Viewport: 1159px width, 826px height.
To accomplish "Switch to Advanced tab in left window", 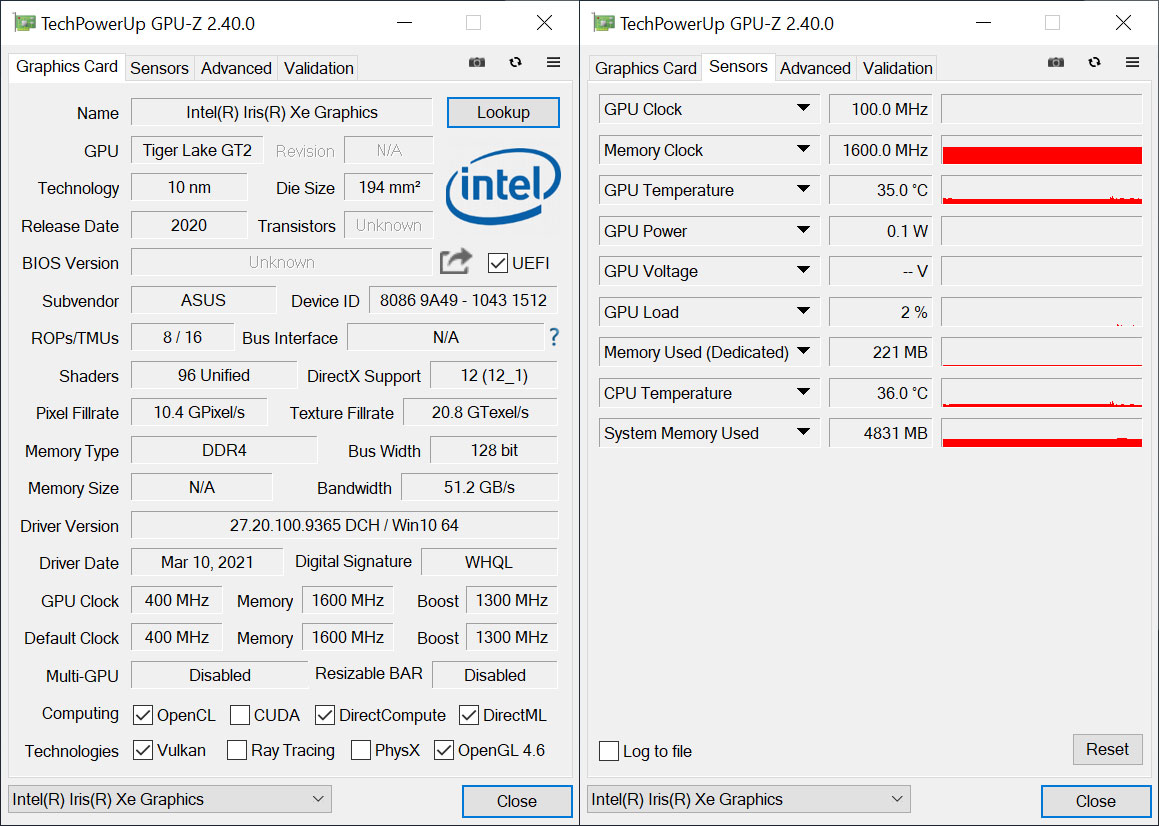I will pos(236,68).
